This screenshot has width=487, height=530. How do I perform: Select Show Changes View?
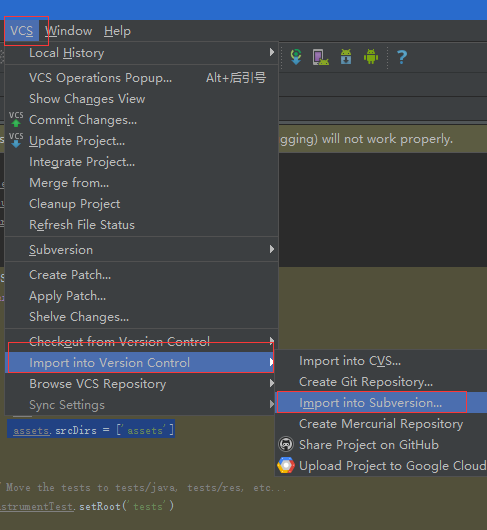click(x=141, y=99)
